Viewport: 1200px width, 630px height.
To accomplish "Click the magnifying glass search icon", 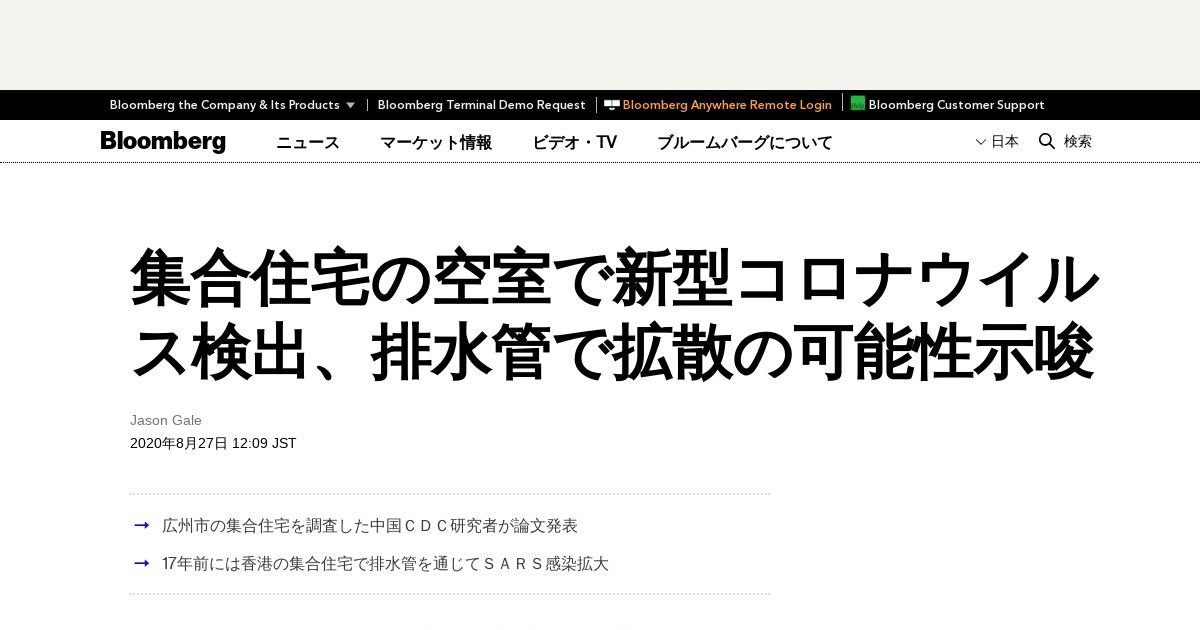I will click(x=1047, y=141).
